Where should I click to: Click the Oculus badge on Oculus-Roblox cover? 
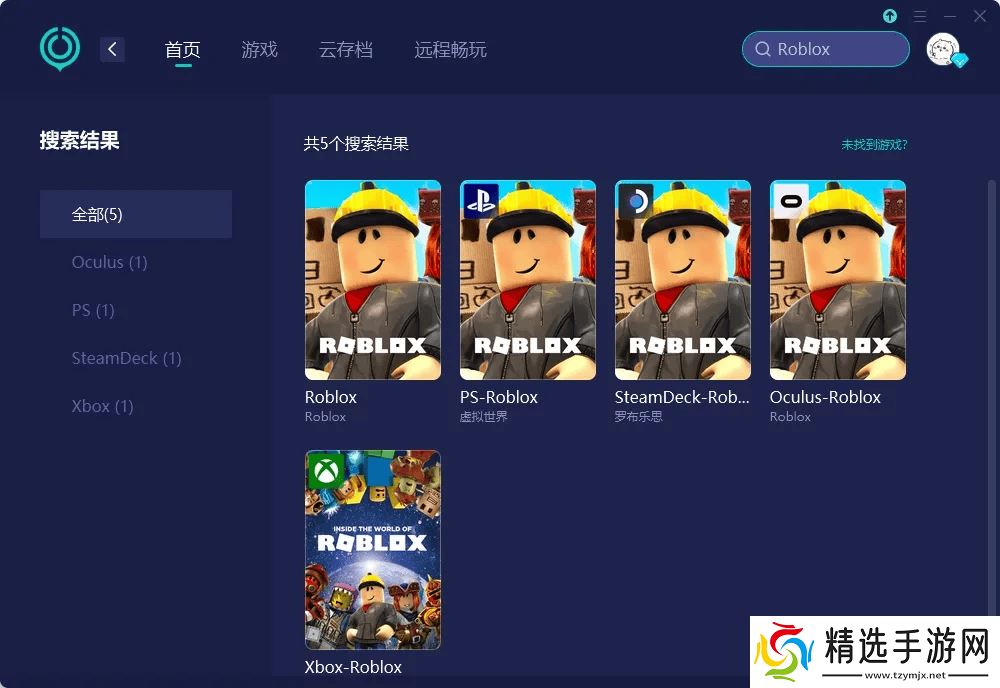(791, 201)
